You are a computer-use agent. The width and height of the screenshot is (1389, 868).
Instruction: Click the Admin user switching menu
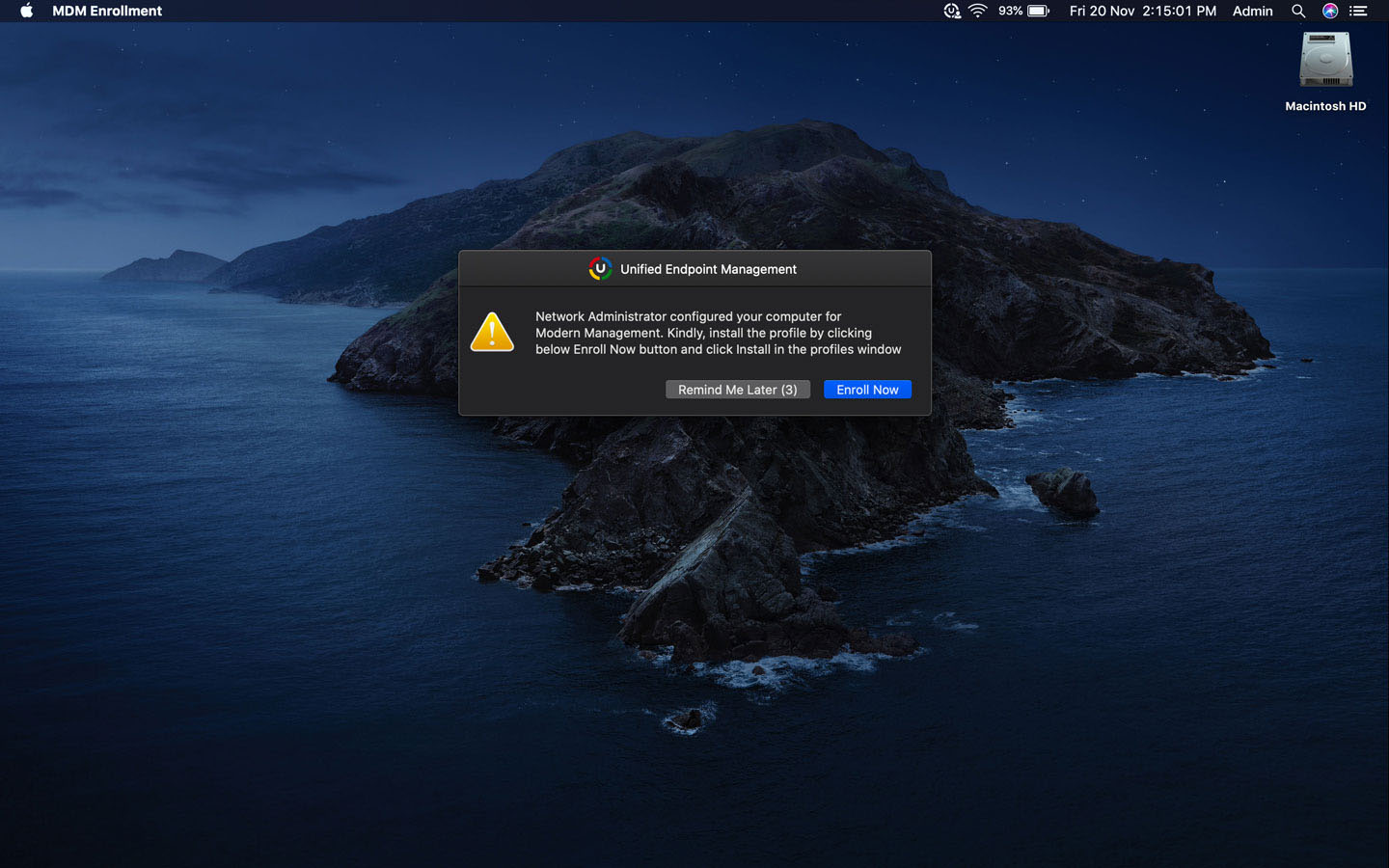1252,11
